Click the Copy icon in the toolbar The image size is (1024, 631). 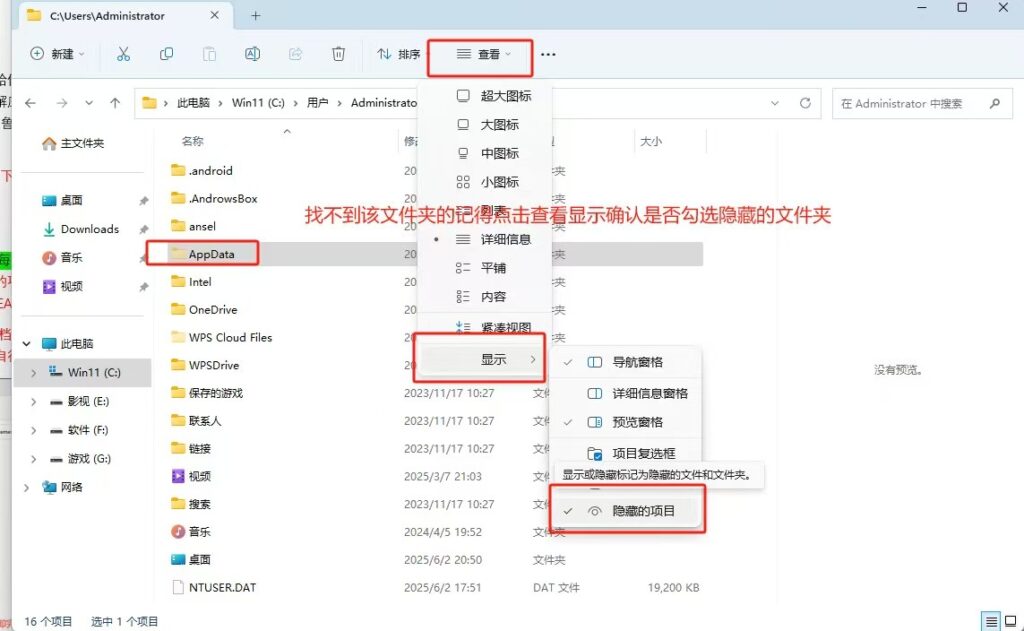tap(167, 56)
